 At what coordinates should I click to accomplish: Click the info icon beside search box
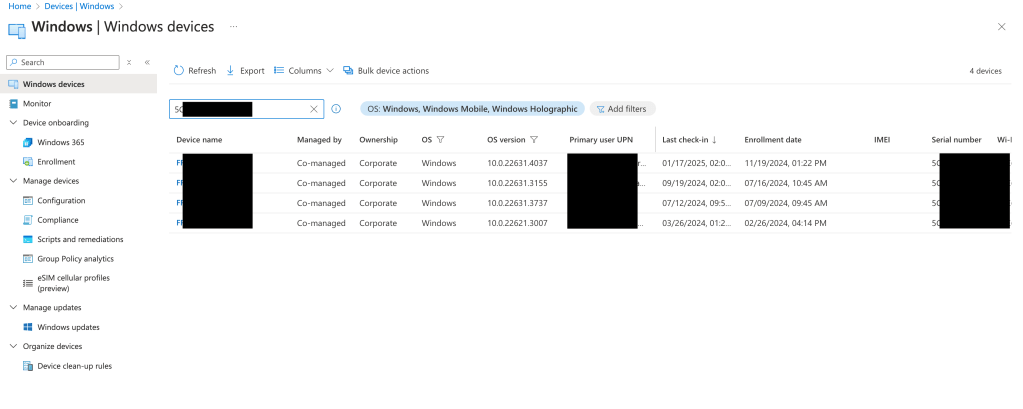(336, 109)
